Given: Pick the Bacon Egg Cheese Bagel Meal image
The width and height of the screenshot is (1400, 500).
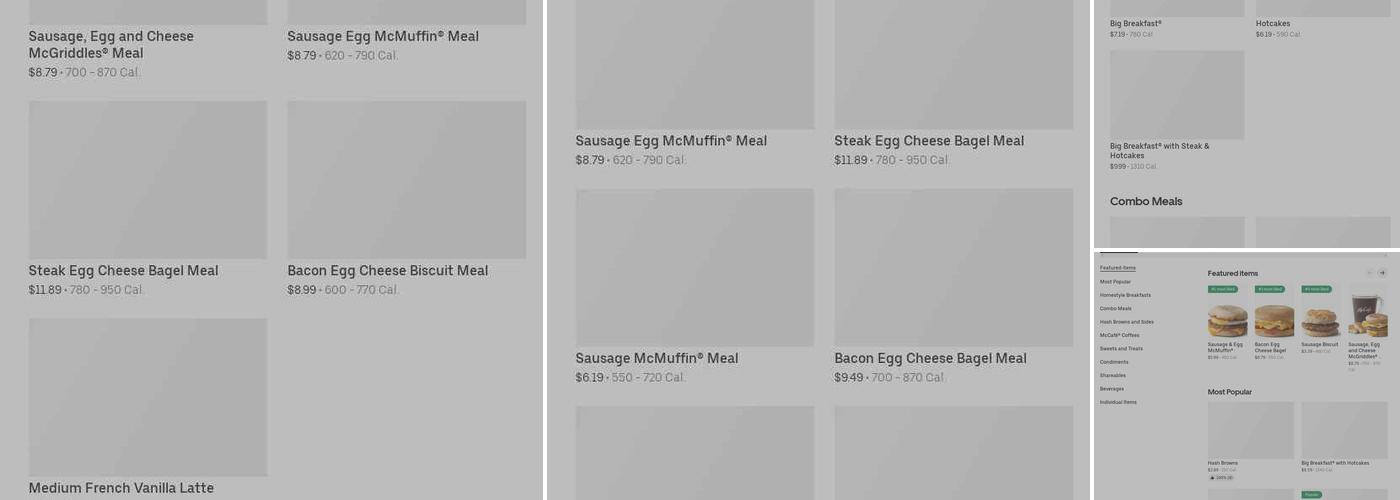Looking at the screenshot, I should pyautogui.click(x=953, y=268).
